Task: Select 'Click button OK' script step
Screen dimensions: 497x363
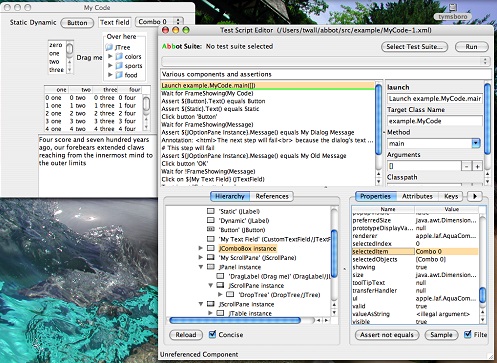Action: coord(267,164)
